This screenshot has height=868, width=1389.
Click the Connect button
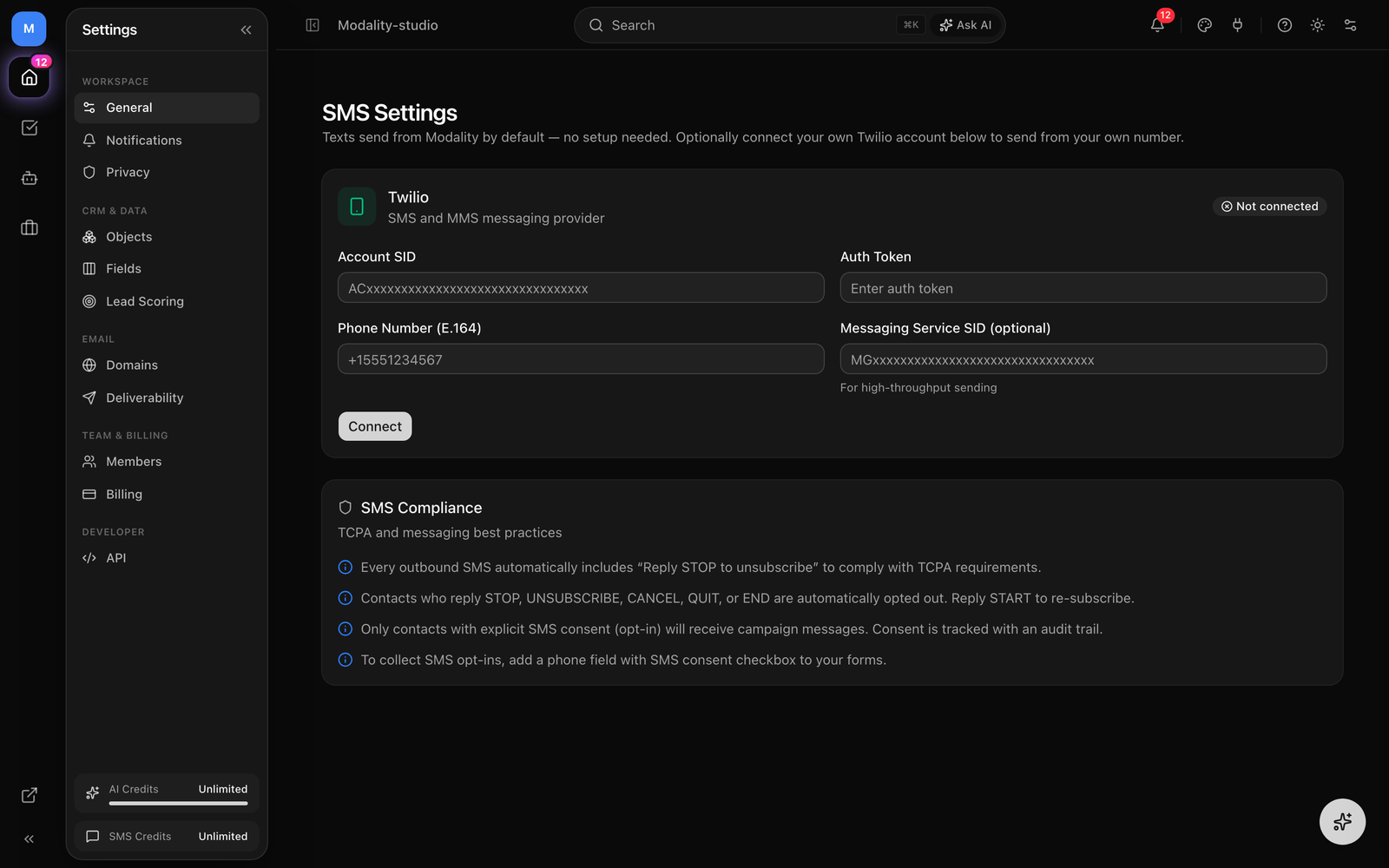tap(375, 426)
